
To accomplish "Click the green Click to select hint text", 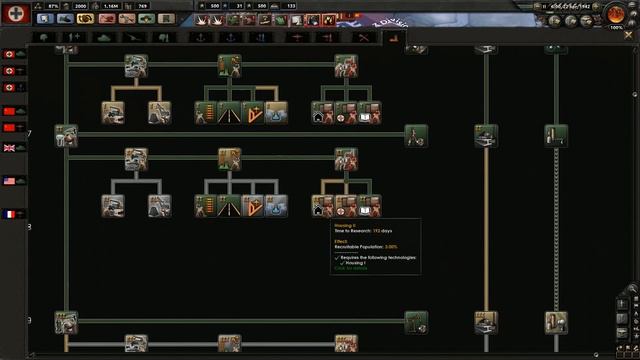I will click(351, 268).
